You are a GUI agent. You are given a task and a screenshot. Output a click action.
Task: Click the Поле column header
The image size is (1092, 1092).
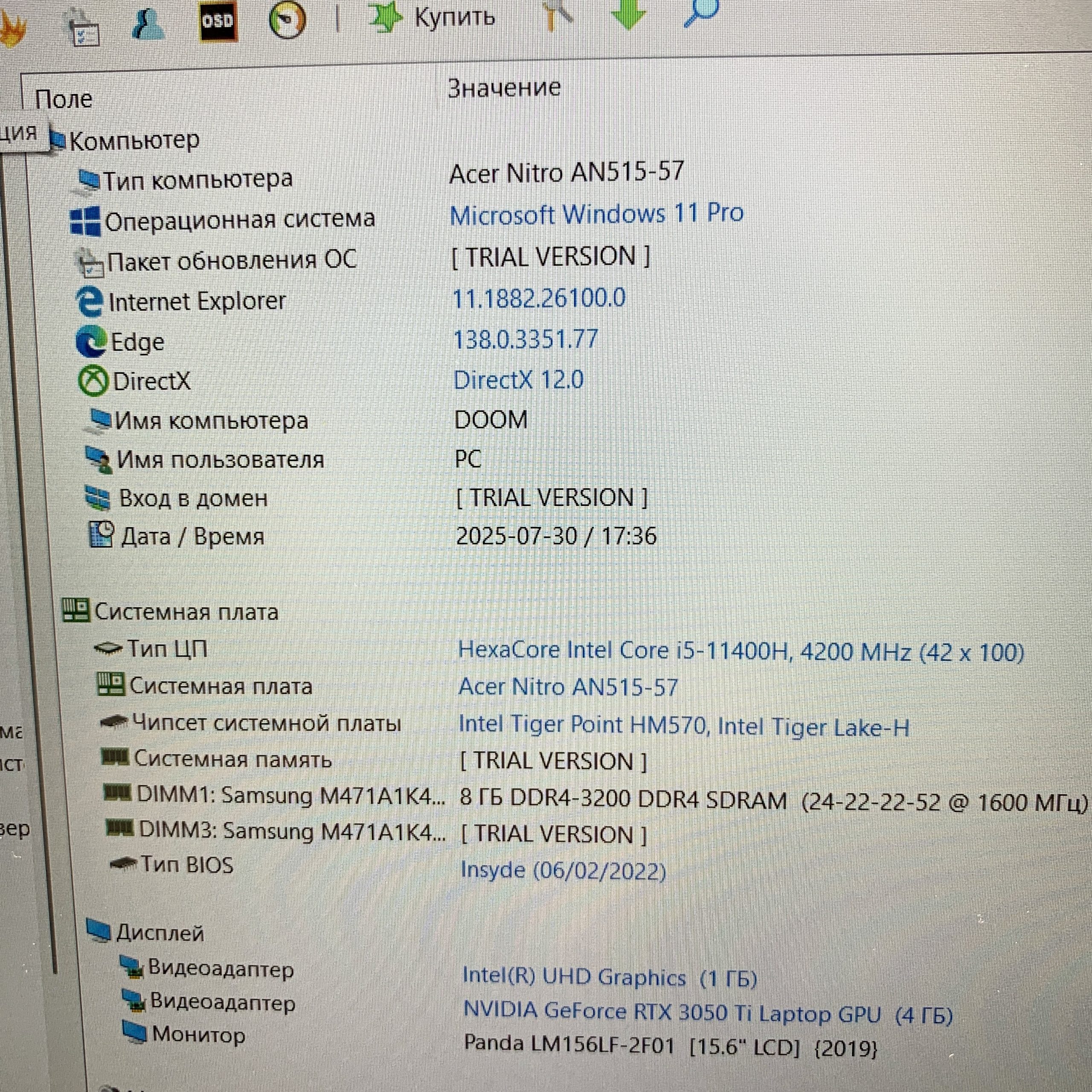pos(63,99)
